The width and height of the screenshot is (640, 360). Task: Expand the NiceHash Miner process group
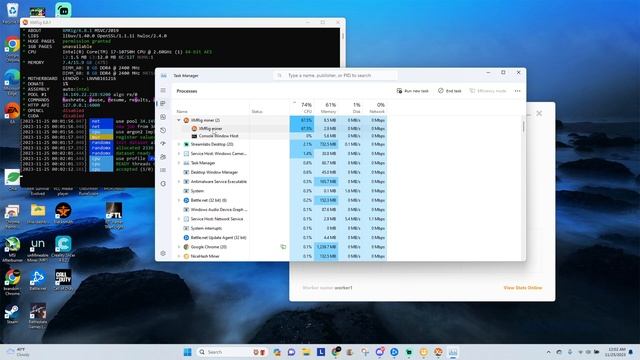[179, 256]
